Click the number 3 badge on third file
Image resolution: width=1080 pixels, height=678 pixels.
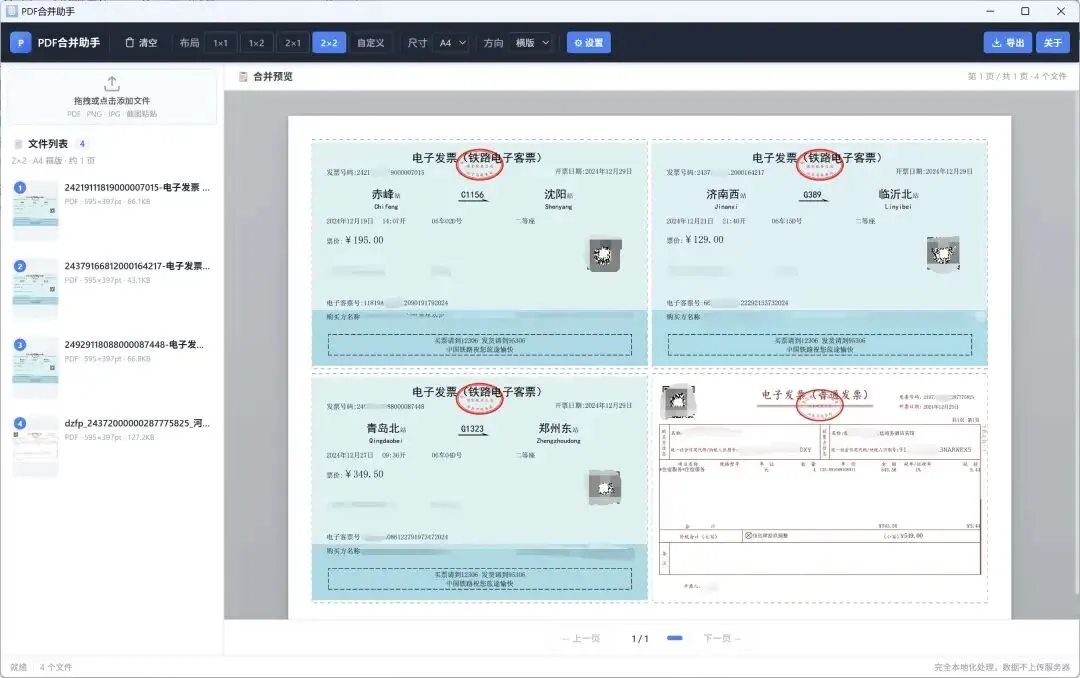[20, 345]
